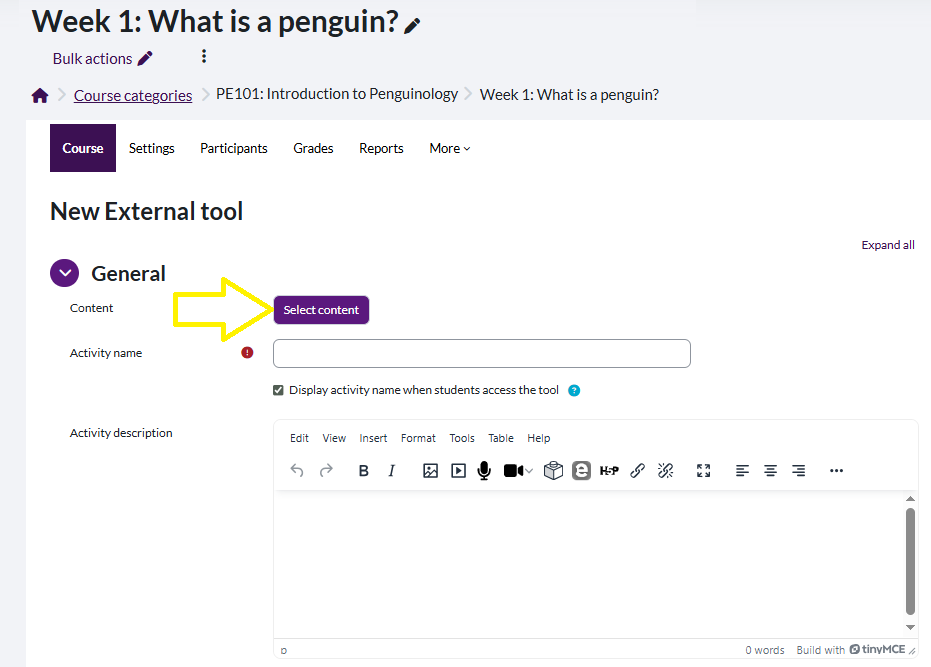
Task: Open the Grades tab
Action: coord(314,148)
